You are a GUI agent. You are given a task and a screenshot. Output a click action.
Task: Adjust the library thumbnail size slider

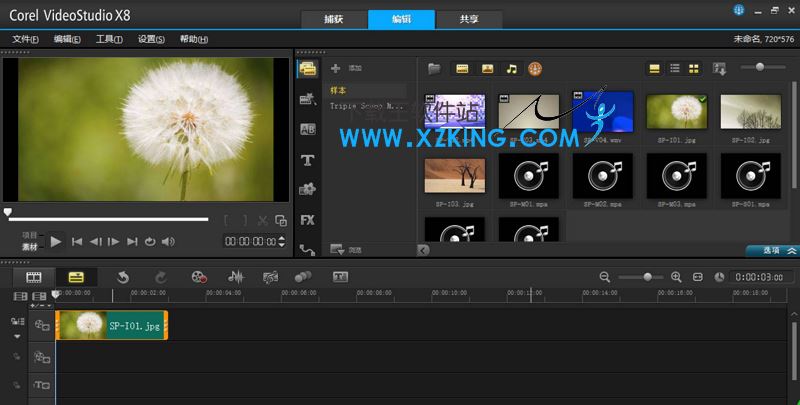click(x=760, y=67)
